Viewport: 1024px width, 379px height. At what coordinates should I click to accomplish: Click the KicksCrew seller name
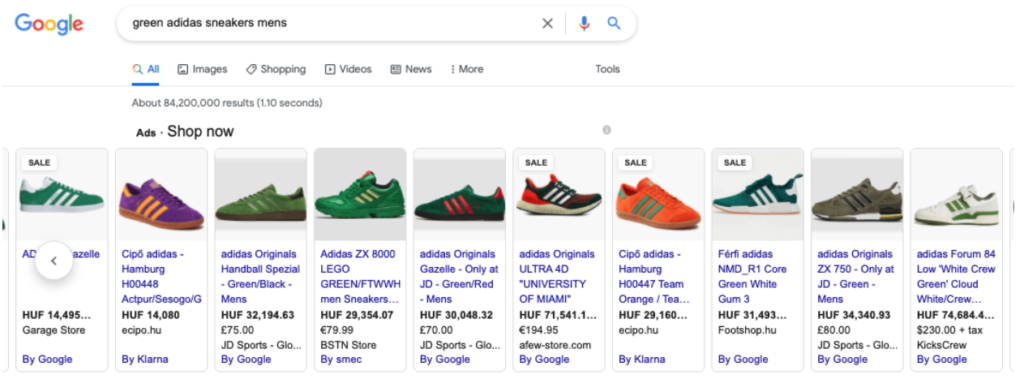[941, 345]
